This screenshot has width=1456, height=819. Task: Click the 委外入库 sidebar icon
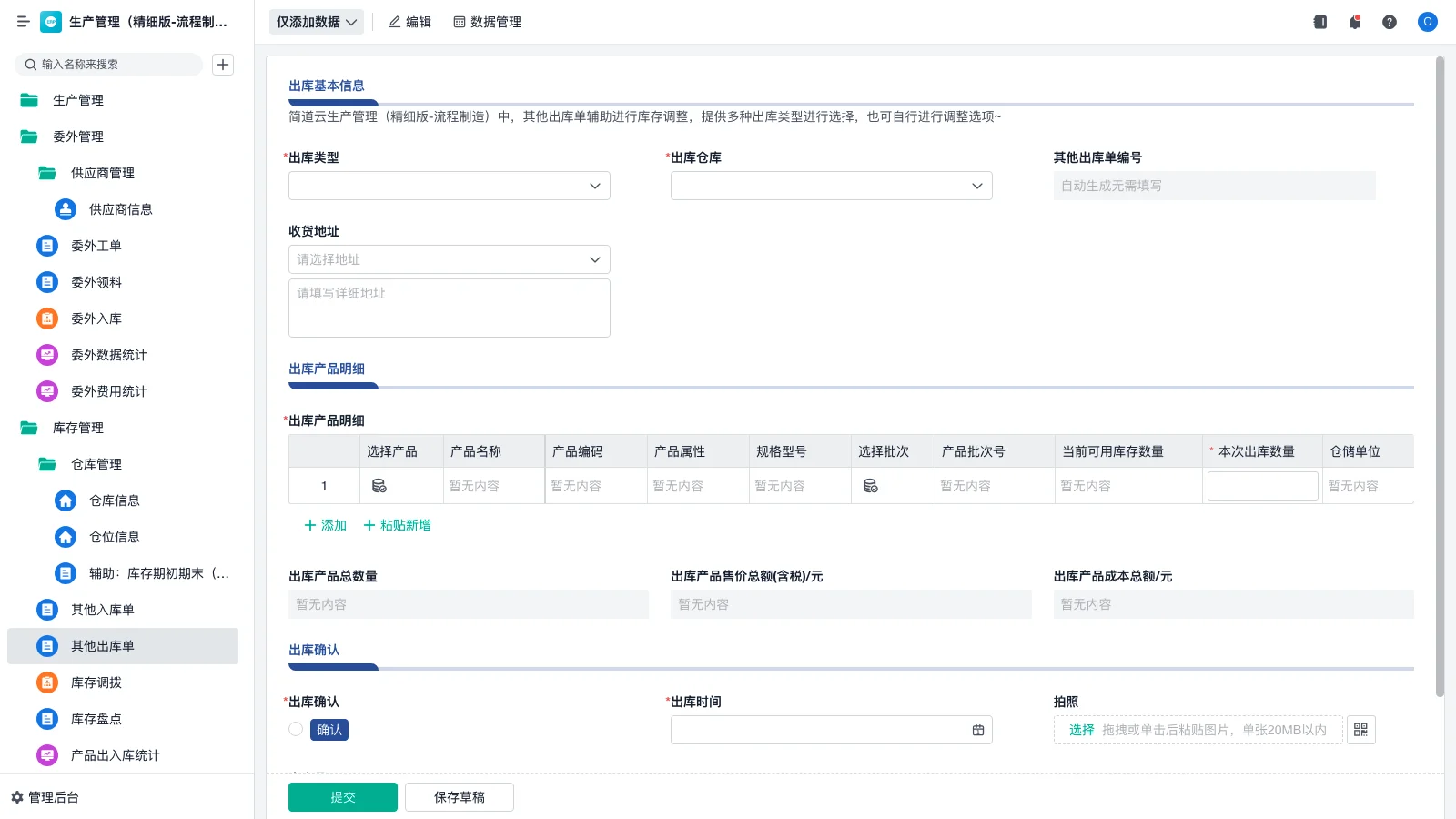[46, 318]
